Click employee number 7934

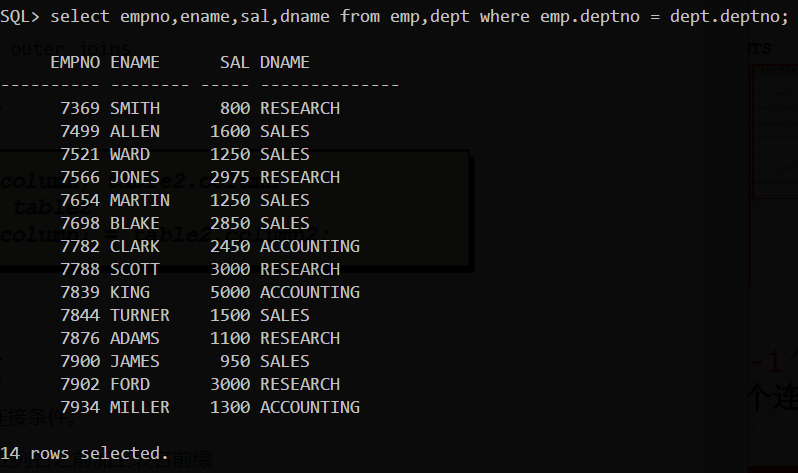80,407
